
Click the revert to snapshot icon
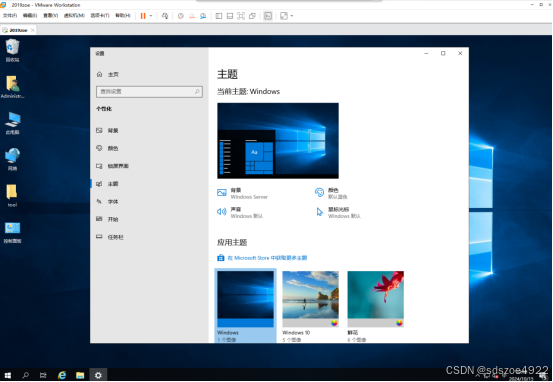(192, 16)
